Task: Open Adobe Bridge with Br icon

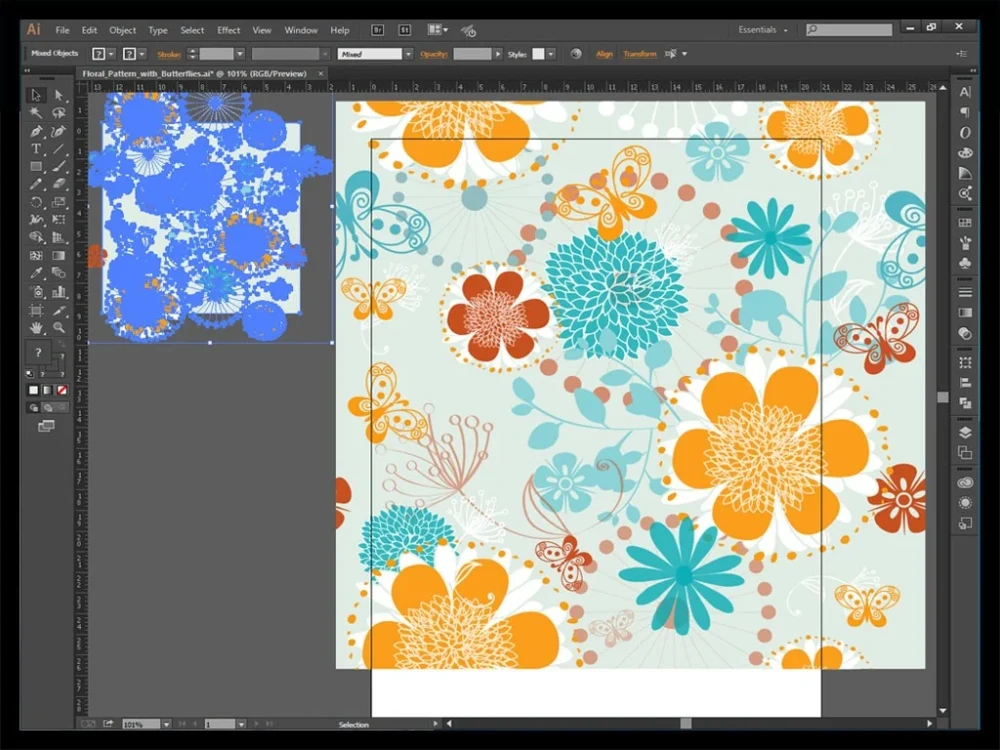Action: (378, 30)
